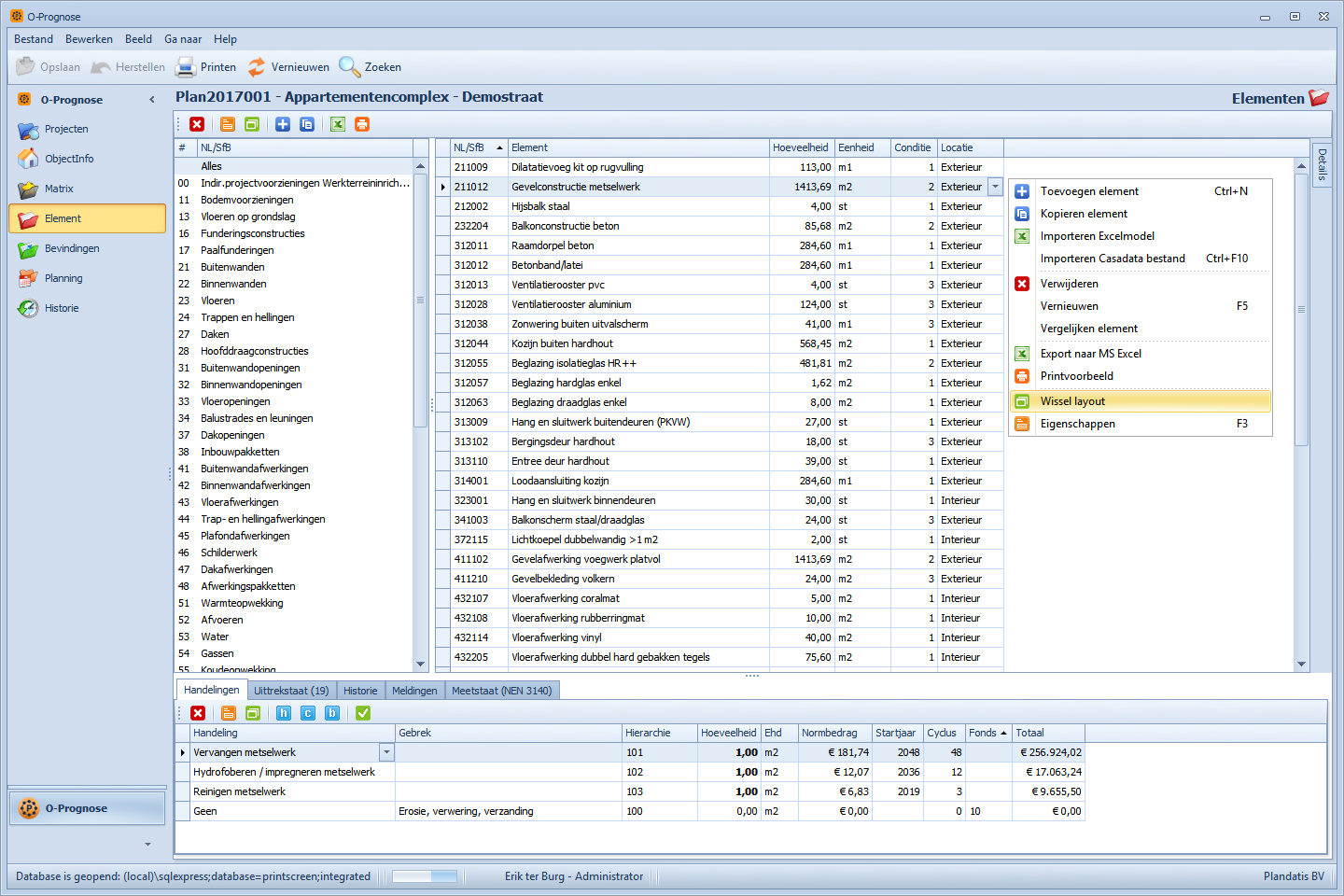Click the green checkmark icon in the Handelingen toolbar
1344x896 pixels.
(363, 713)
